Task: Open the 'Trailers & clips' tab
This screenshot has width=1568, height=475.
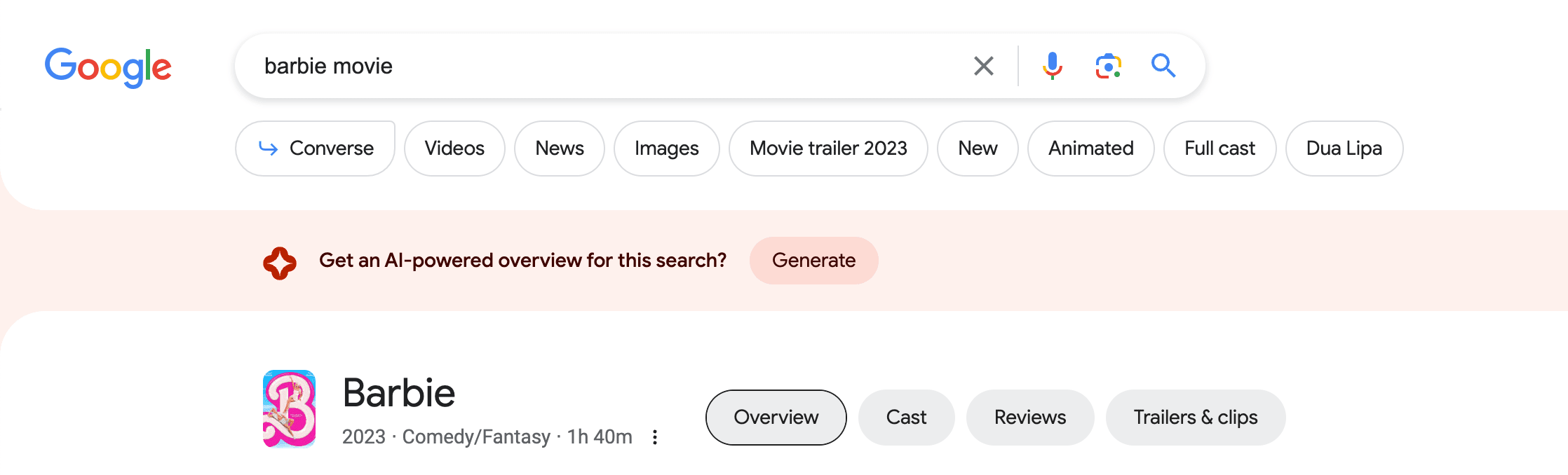Action: [x=1196, y=418]
